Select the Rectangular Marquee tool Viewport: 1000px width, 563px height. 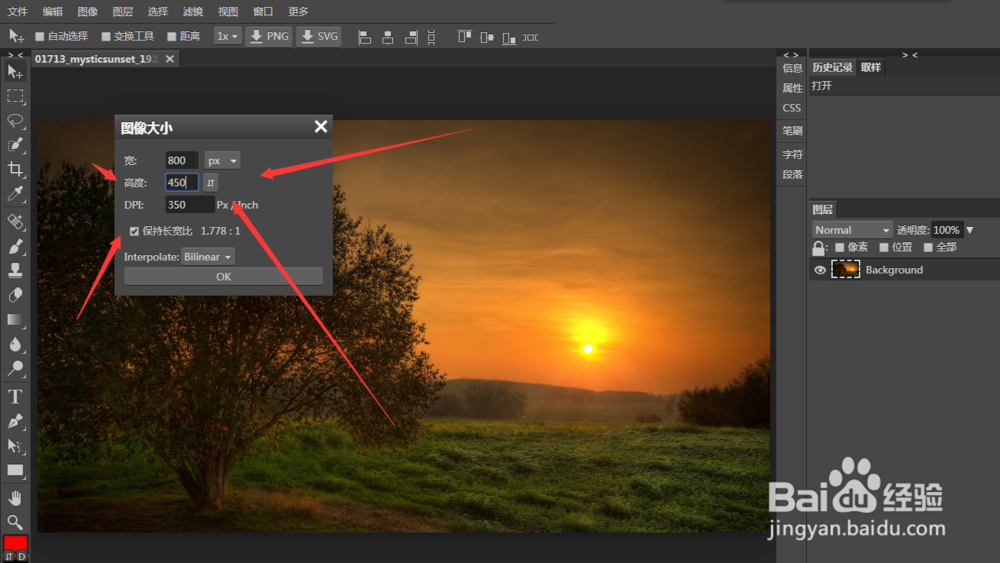point(15,96)
